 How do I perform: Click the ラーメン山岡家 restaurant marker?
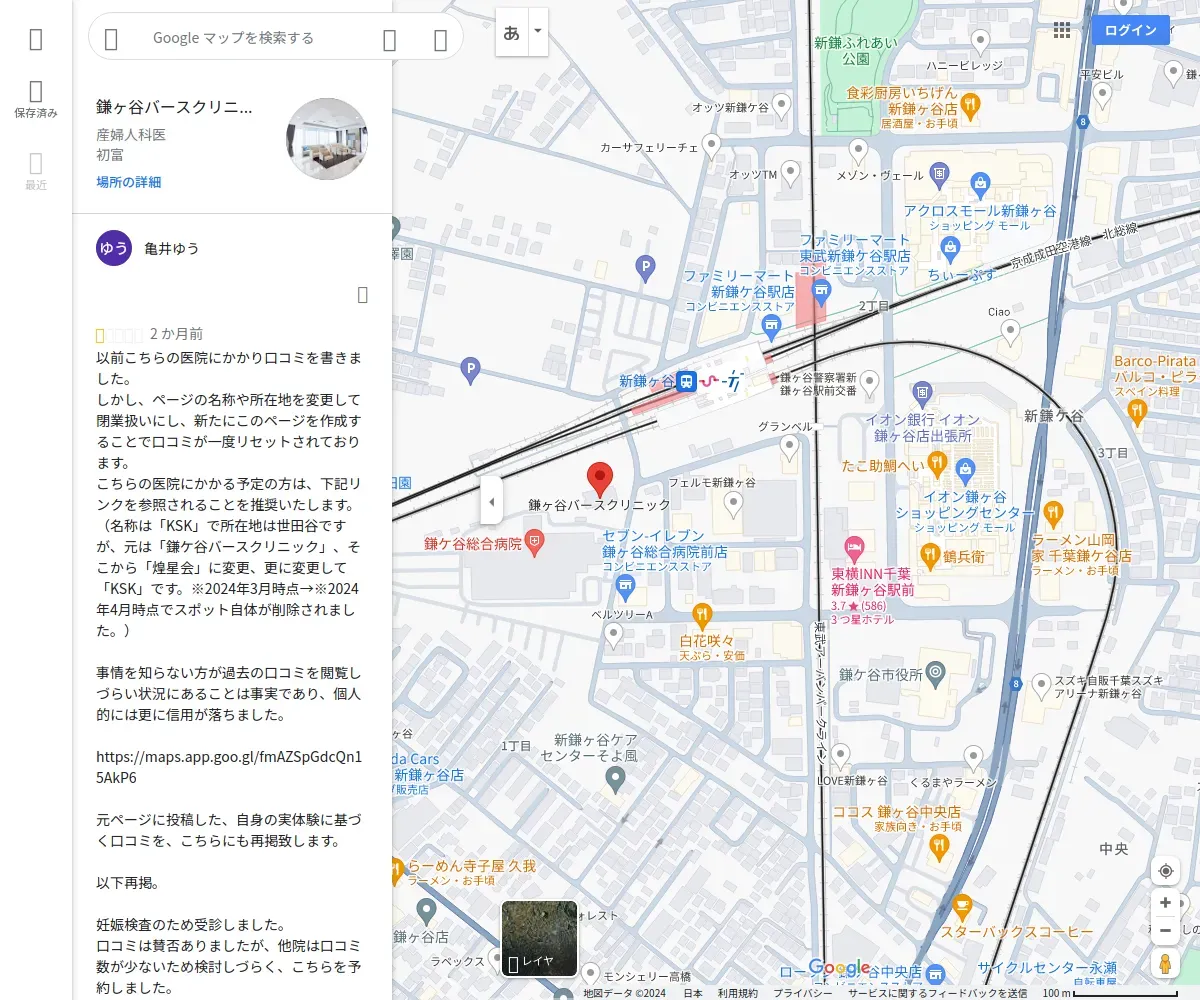tap(1053, 515)
